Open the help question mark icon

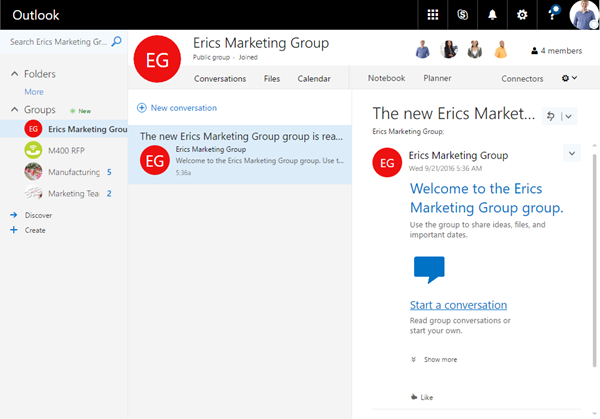click(552, 14)
